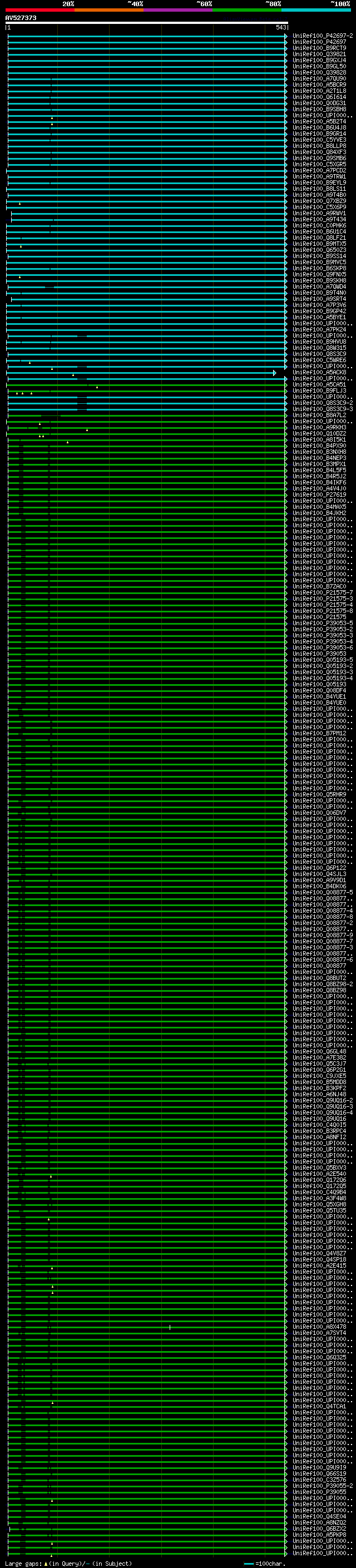
Task: Click the 543 query end position
Action: (x=280, y=27)
